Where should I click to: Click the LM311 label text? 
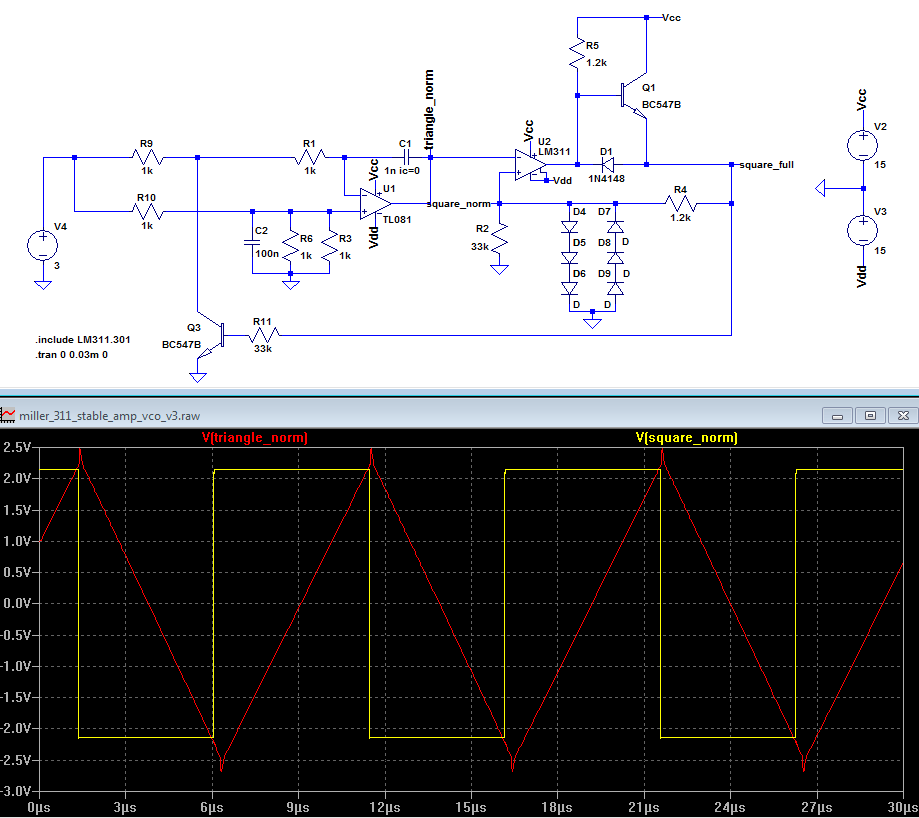554,151
